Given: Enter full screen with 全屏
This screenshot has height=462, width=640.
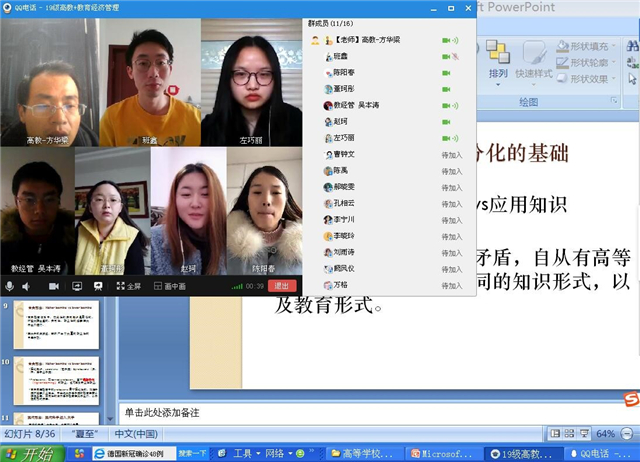Looking at the screenshot, I should click(127, 285).
